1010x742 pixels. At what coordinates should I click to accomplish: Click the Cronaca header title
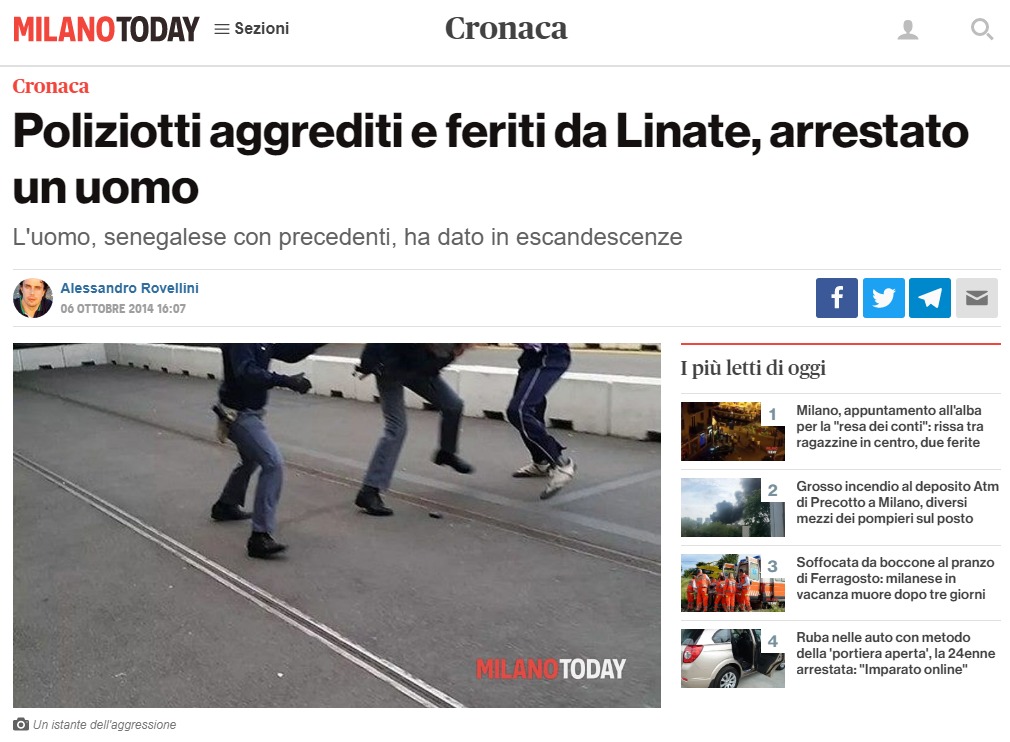[x=506, y=28]
